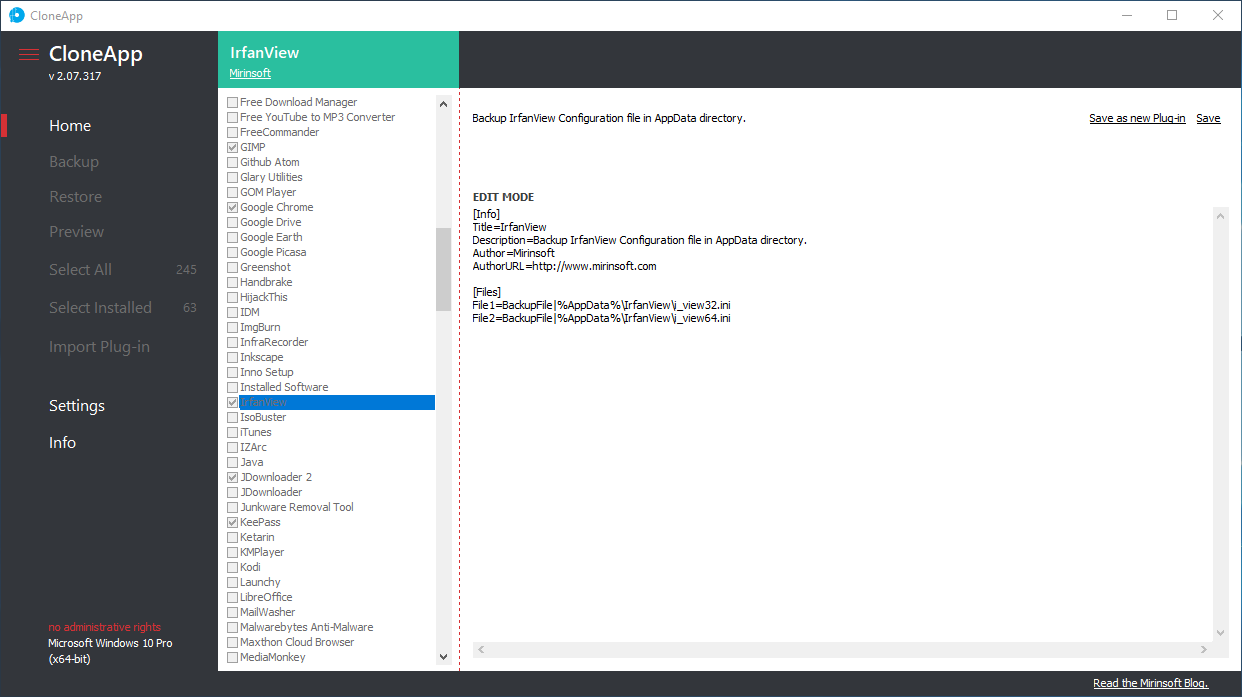Select Glary Utilities entry
The width and height of the screenshot is (1242, 697).
[x=271, y=177]
